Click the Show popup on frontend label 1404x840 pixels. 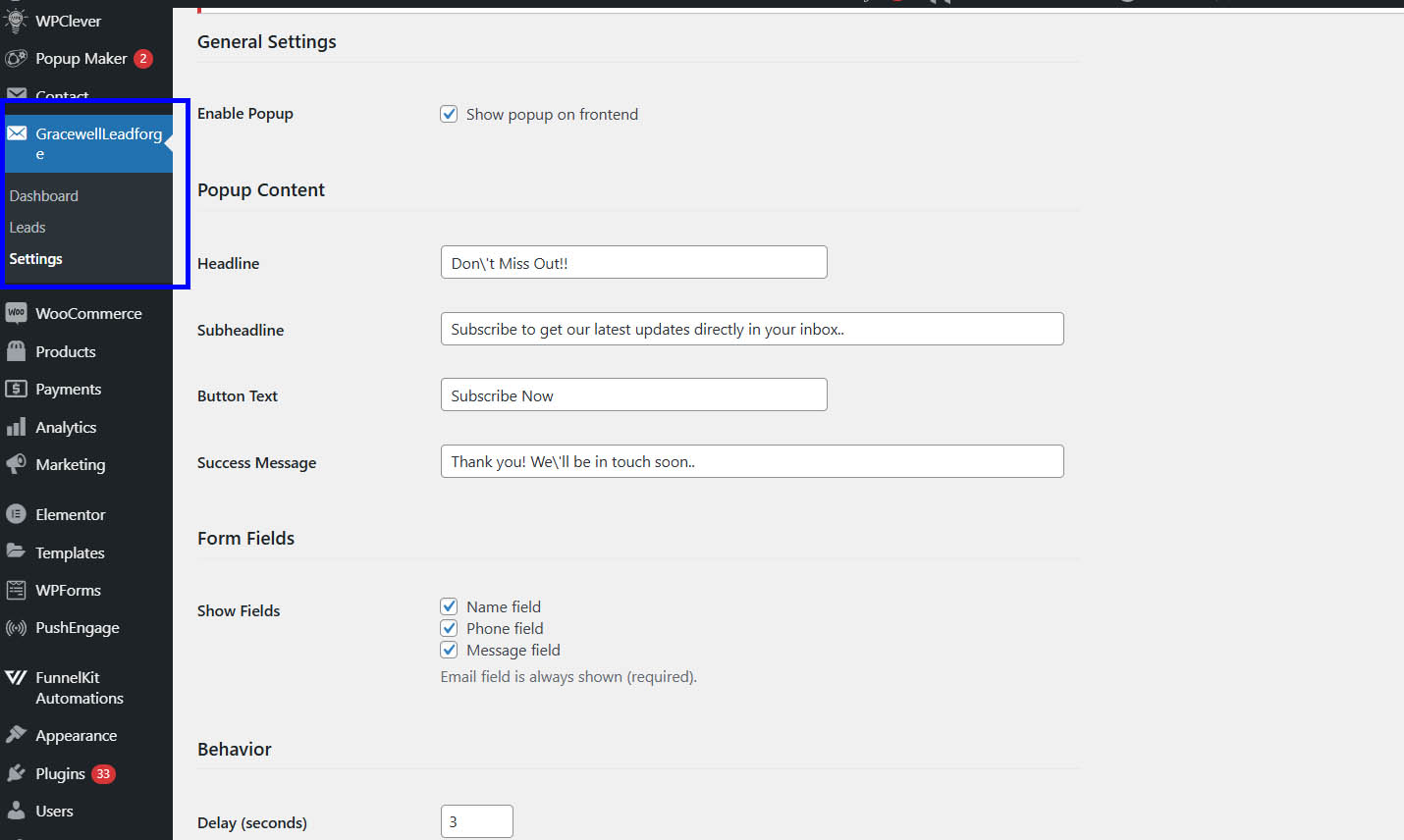click(x=552, y=114)
